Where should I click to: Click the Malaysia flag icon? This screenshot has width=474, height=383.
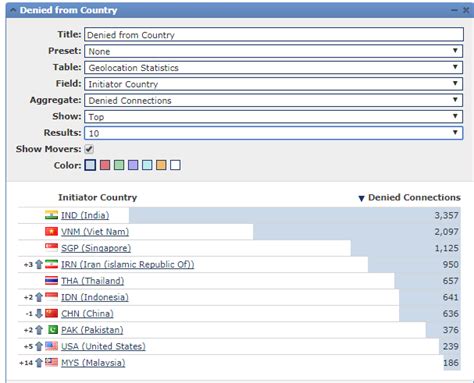click(51, 362)
